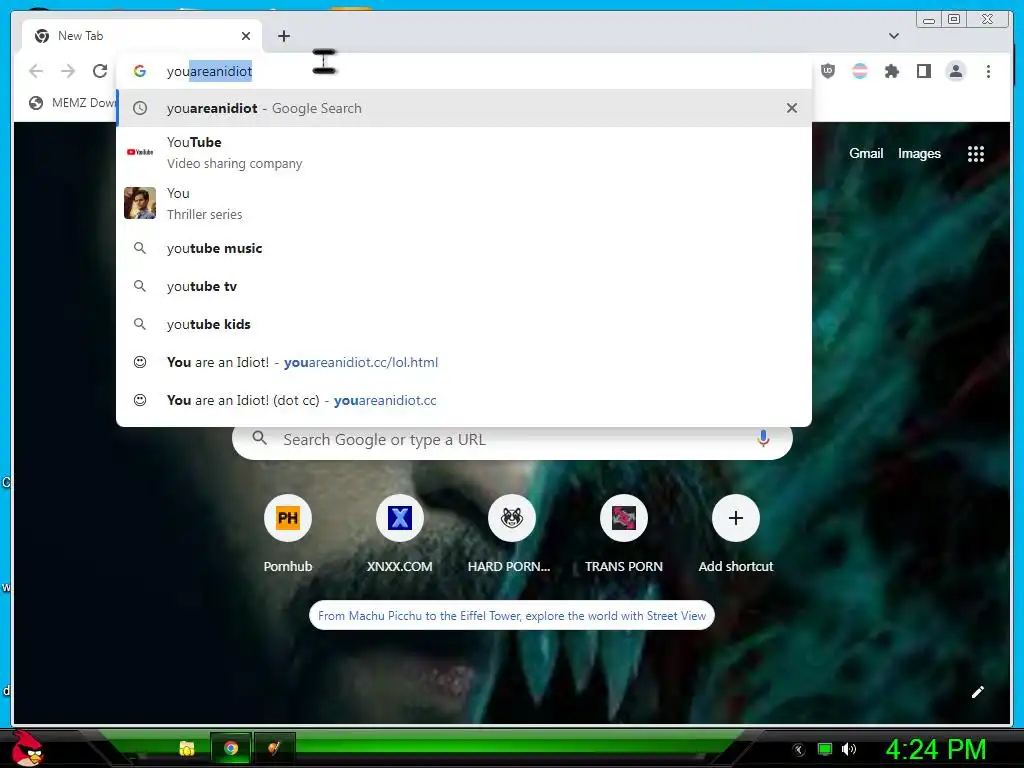The width and height of the screenshot is (1024, 768).
Task: Open the volume speaker tray icon
Action: 849,749
